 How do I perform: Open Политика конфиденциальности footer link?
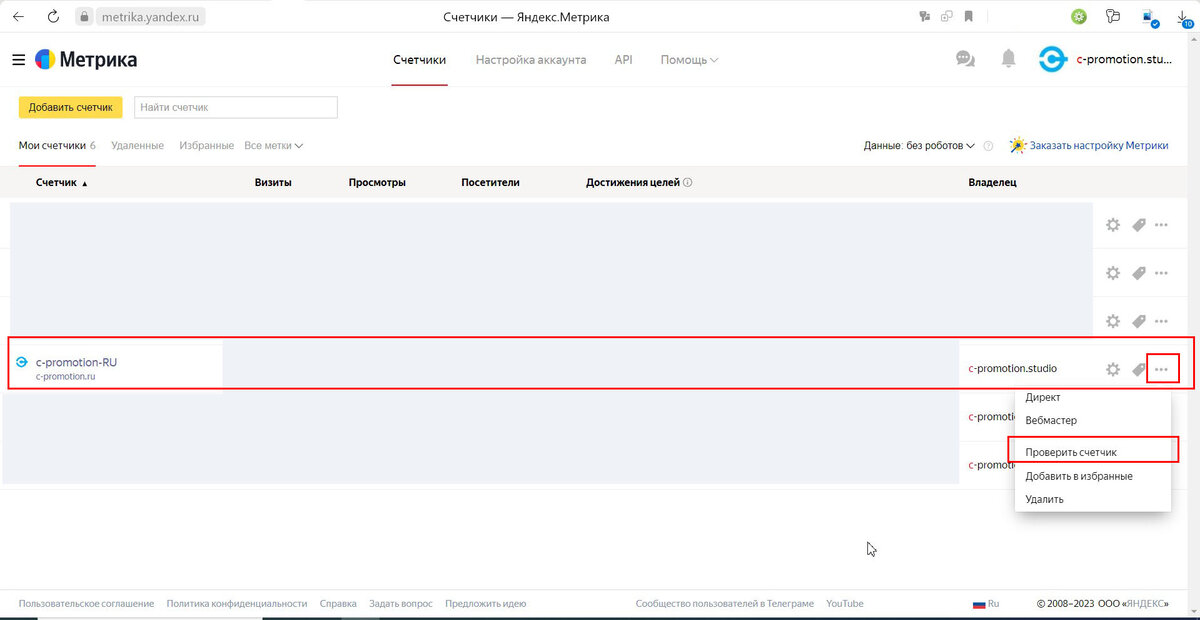pos(237,604)
